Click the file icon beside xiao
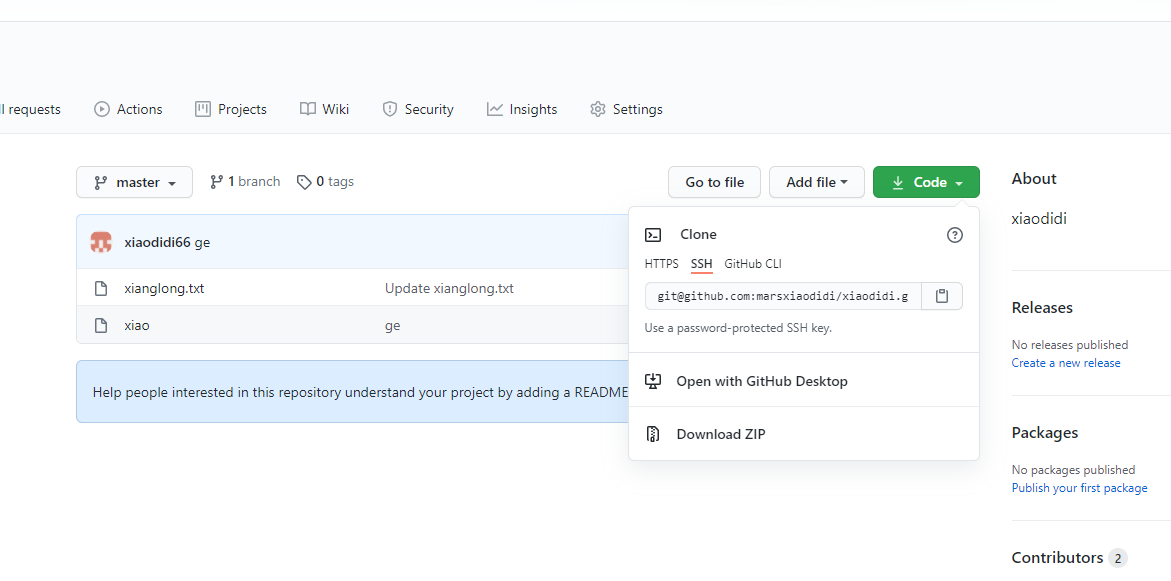 [100, 325]
